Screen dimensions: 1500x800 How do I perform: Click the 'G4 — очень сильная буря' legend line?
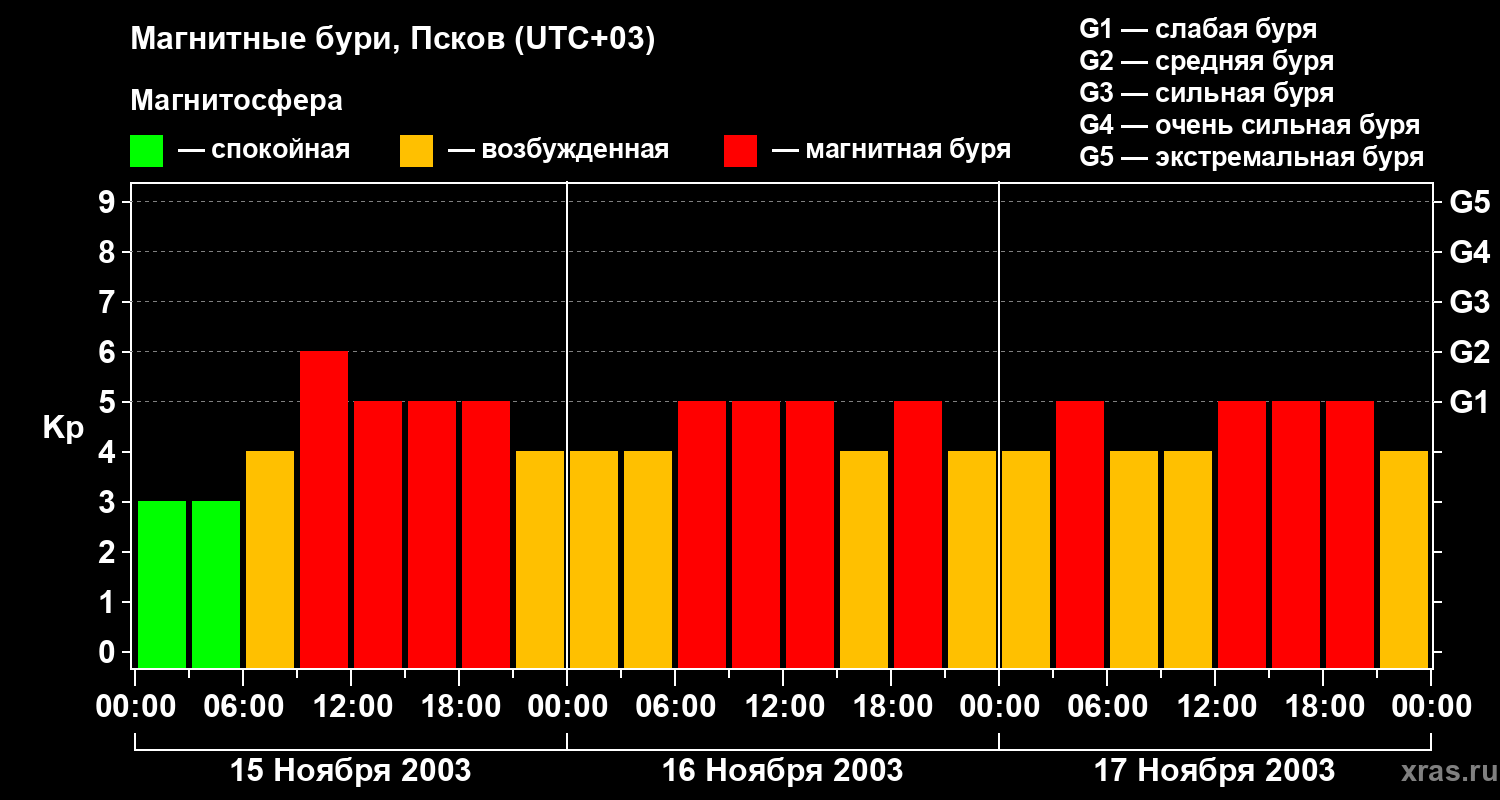[x=1250, y=125]
